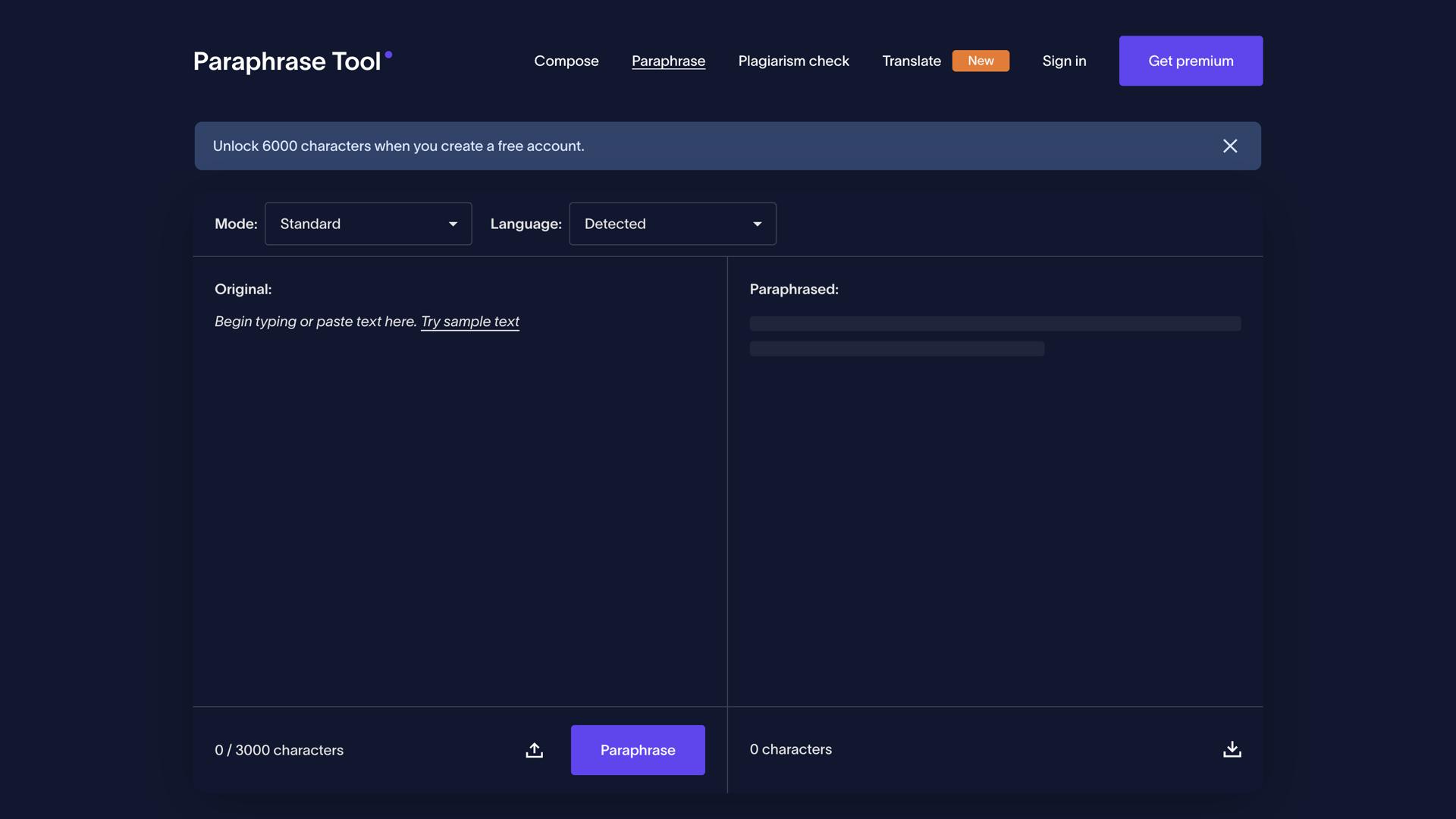
Task: Click the orange New badge
Action: tap(981, 61)
